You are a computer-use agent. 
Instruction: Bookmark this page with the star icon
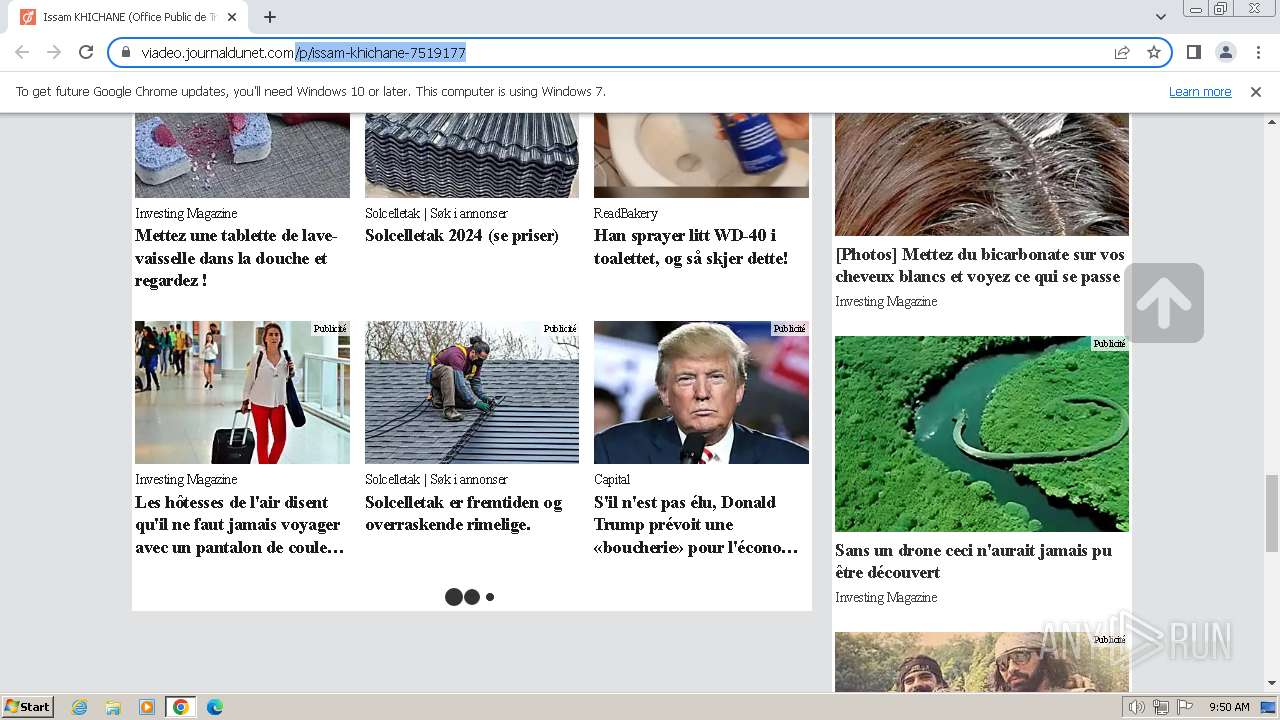point(1154,52)
